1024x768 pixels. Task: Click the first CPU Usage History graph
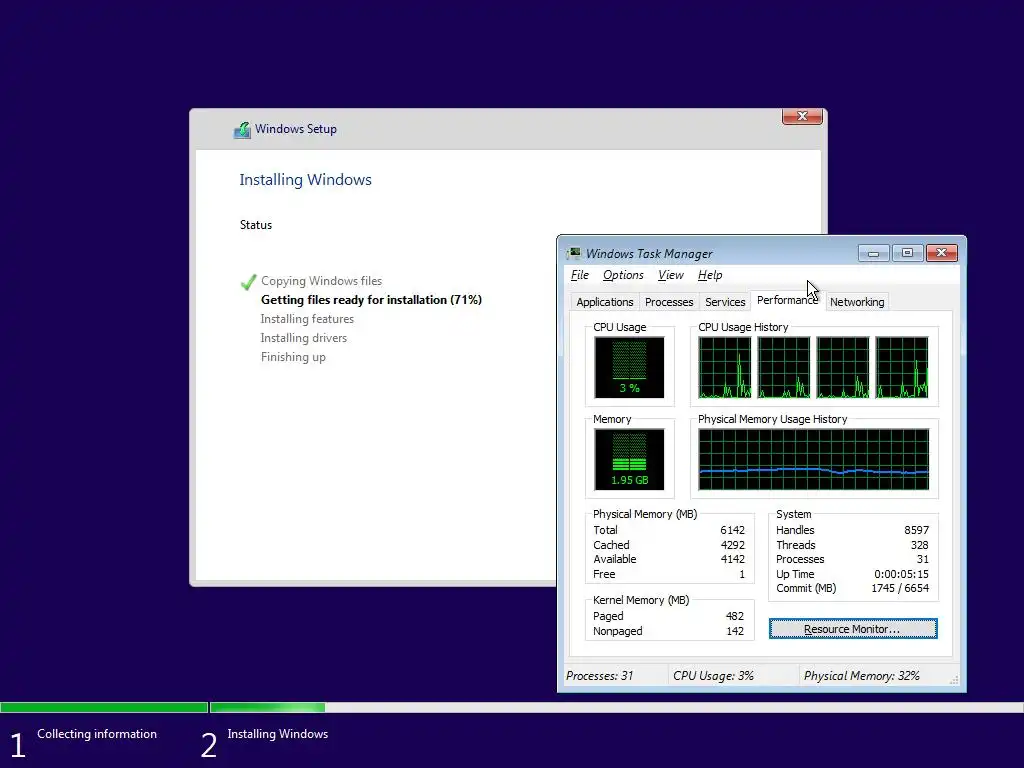[x=724, y=368]
